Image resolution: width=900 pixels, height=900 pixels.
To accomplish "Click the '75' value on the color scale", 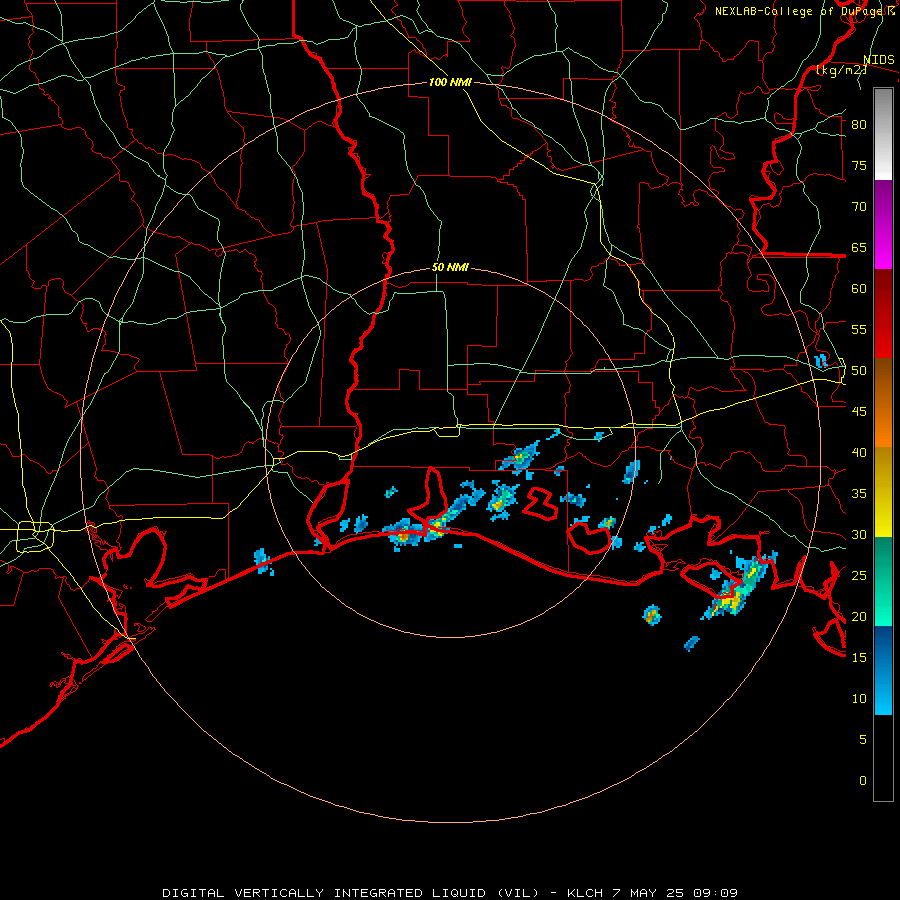I will (859, 166).
